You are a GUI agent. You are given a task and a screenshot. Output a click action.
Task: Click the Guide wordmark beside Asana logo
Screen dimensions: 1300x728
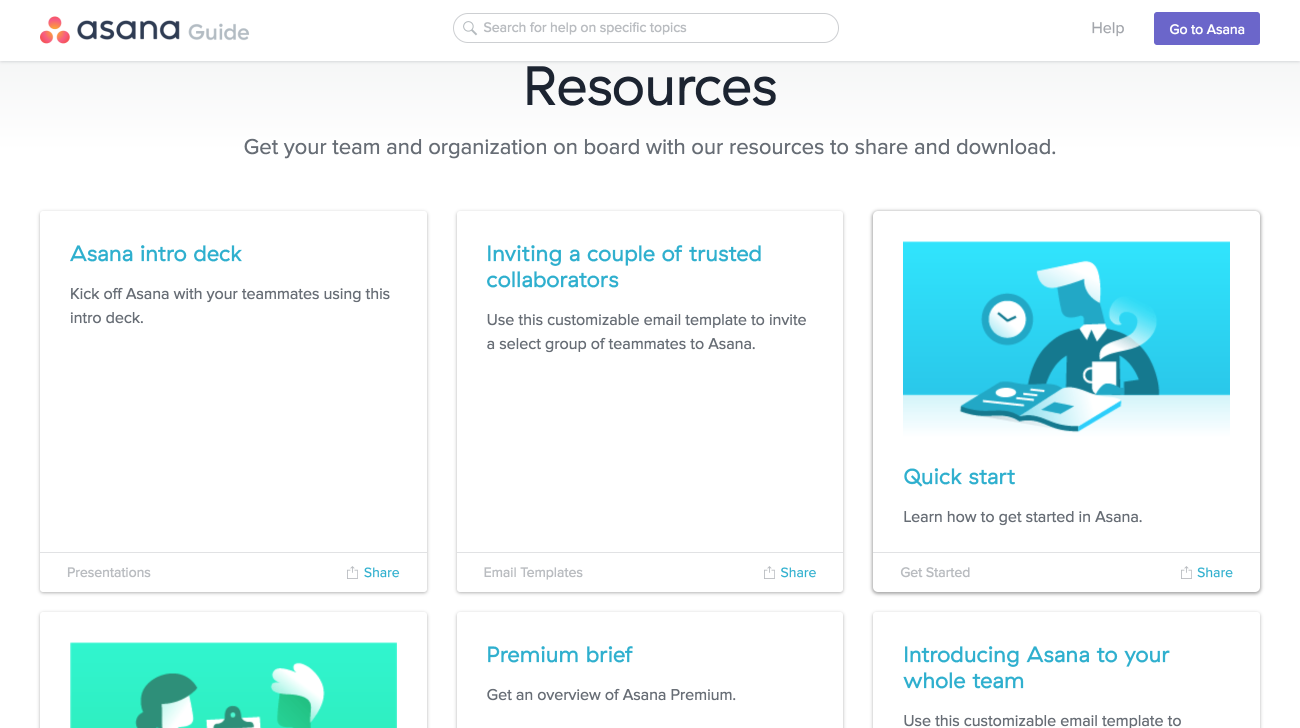(218, 32)
